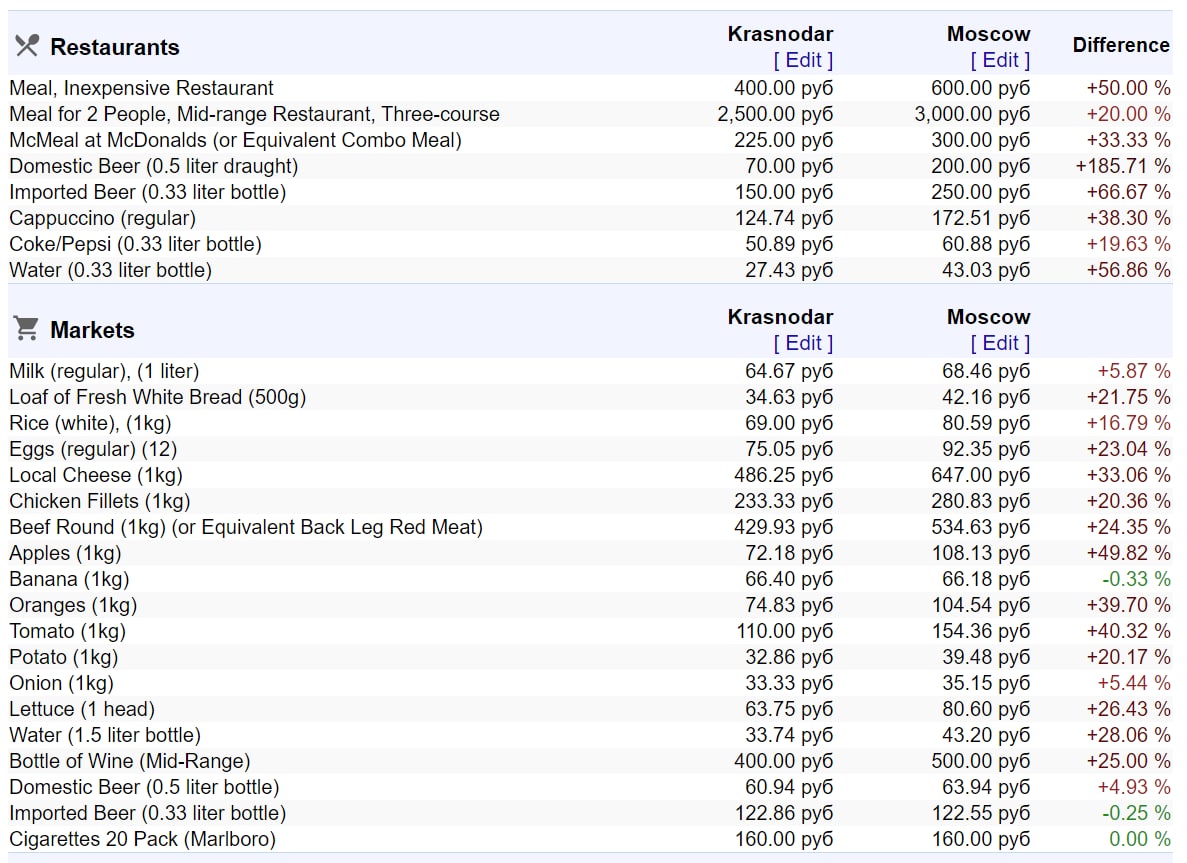
Task: Click Krasnodar header in the Restaurants section
Action: [x=780, y=34]
